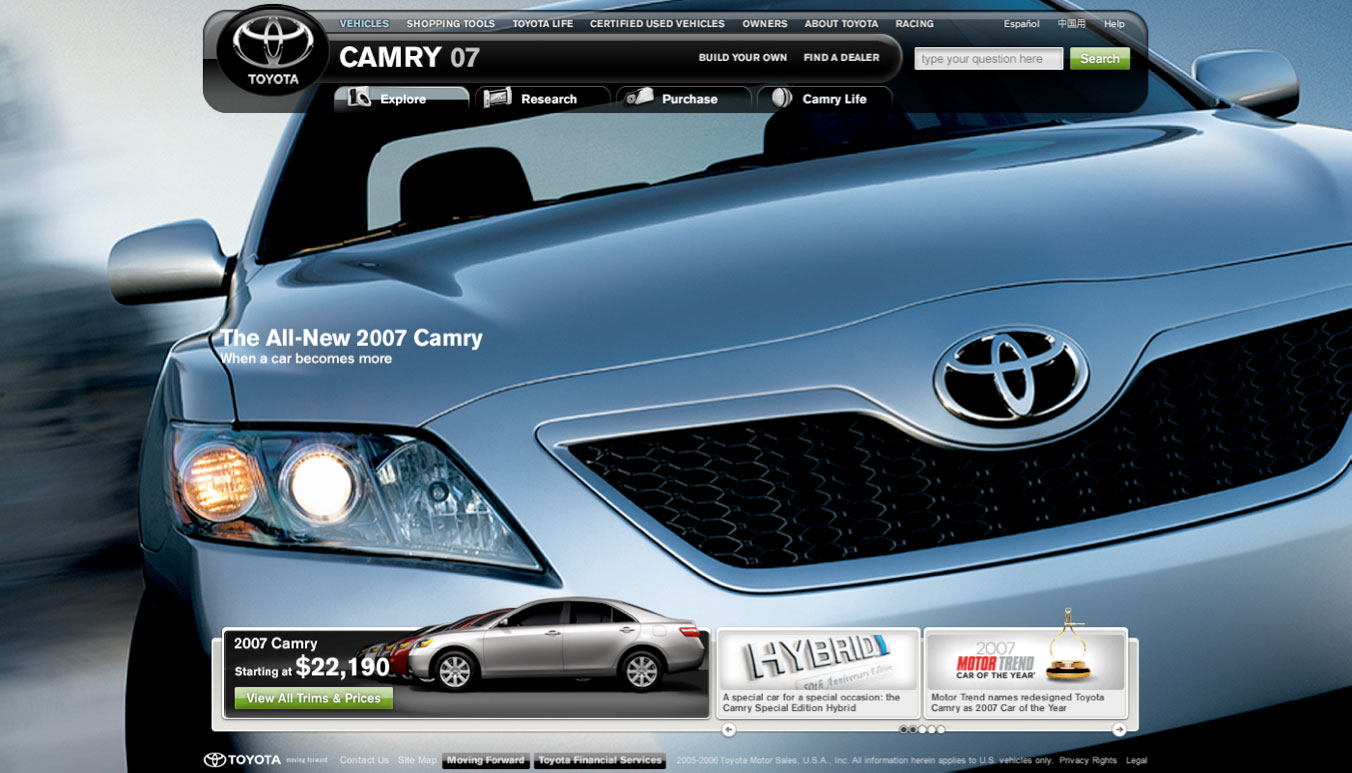This screenshot has width=1352, height=773.
Task: Open the Certified Used Vehicles menu
Action: (657, 24)
